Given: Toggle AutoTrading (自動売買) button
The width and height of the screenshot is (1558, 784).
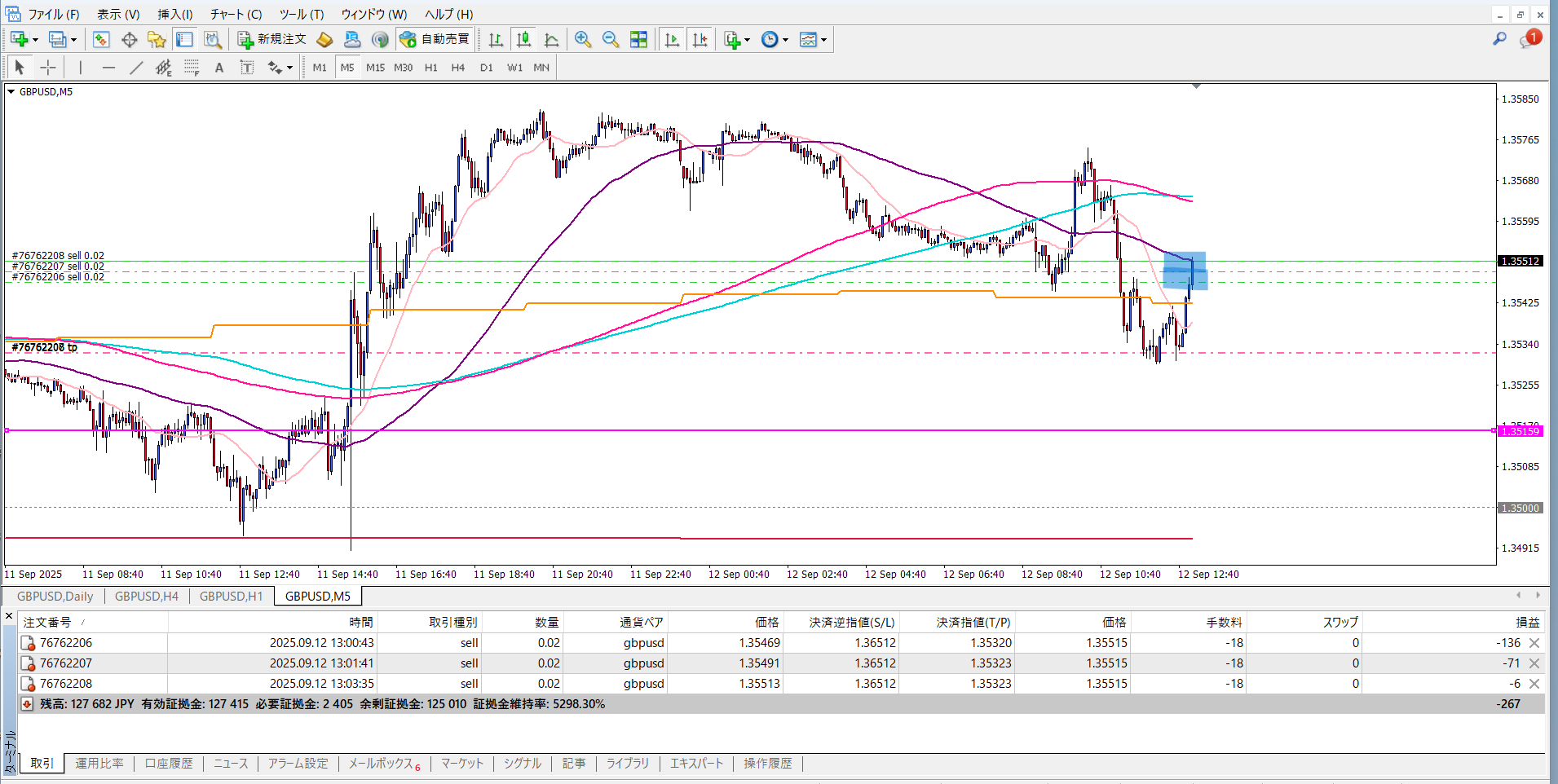Looking at the screenshot, I should [x=435, y=39].
